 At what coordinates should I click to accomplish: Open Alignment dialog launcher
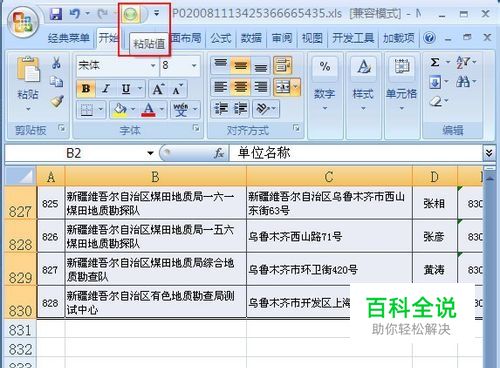click(x=296, y=128)
